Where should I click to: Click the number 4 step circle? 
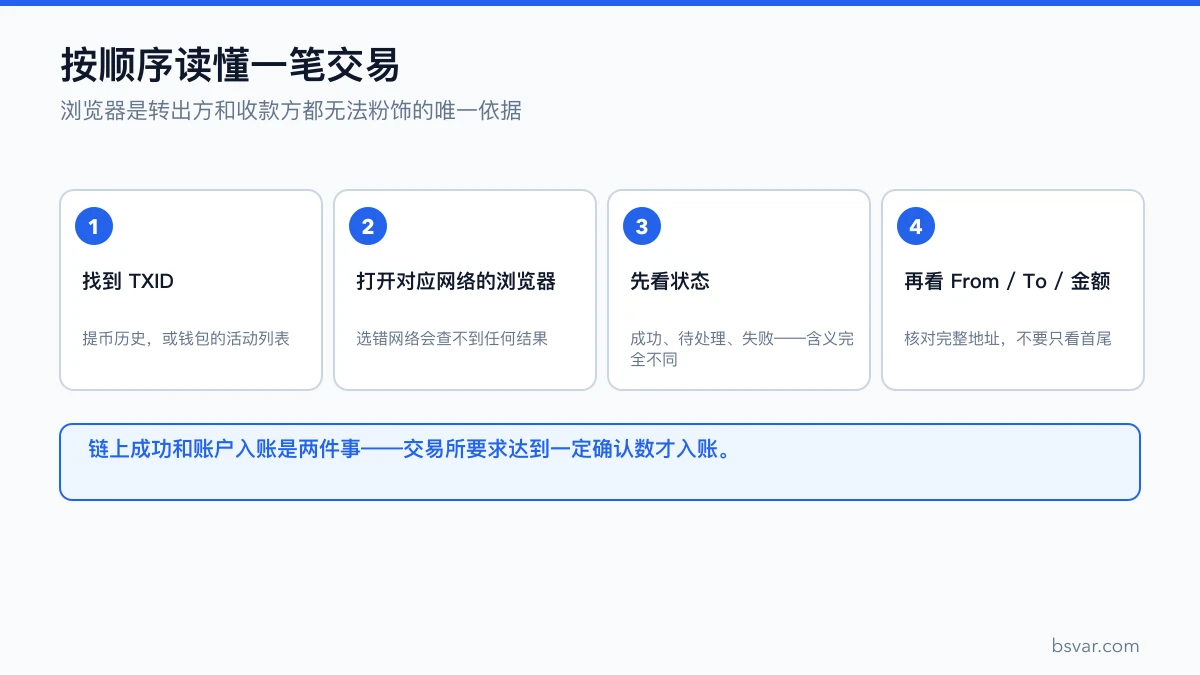click(916, 227)
